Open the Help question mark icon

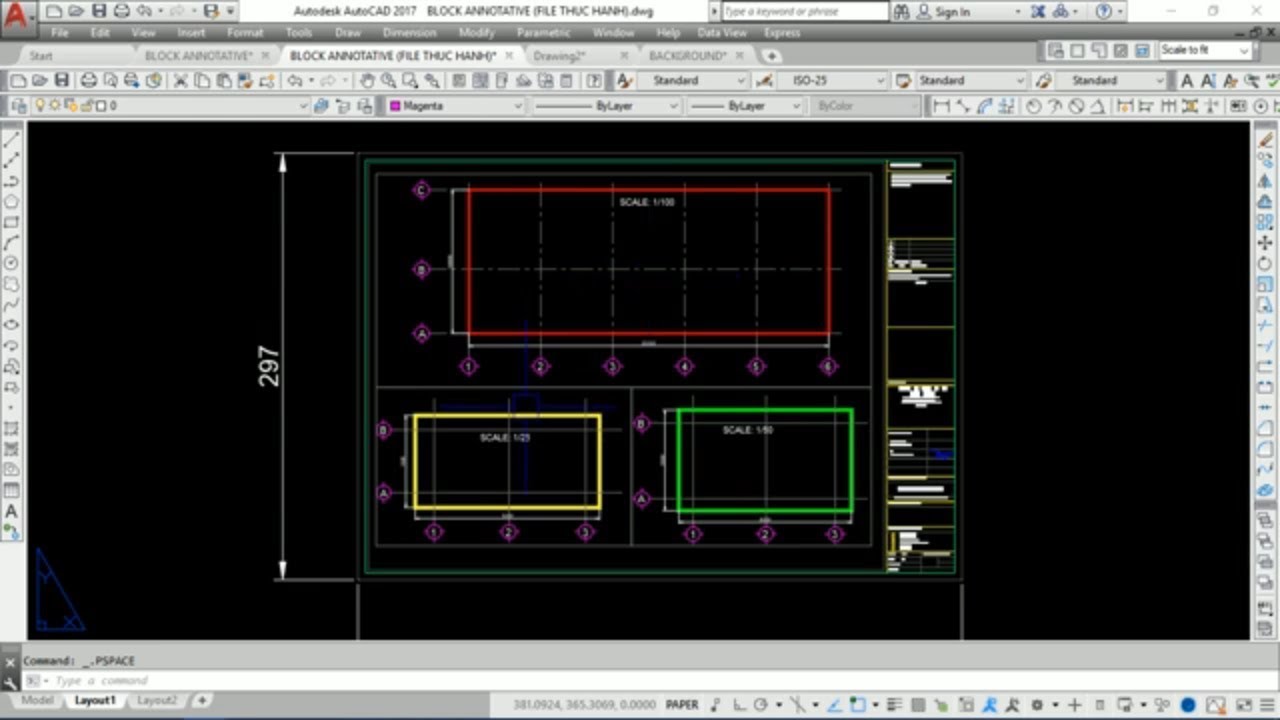click(x=594, y=80)
